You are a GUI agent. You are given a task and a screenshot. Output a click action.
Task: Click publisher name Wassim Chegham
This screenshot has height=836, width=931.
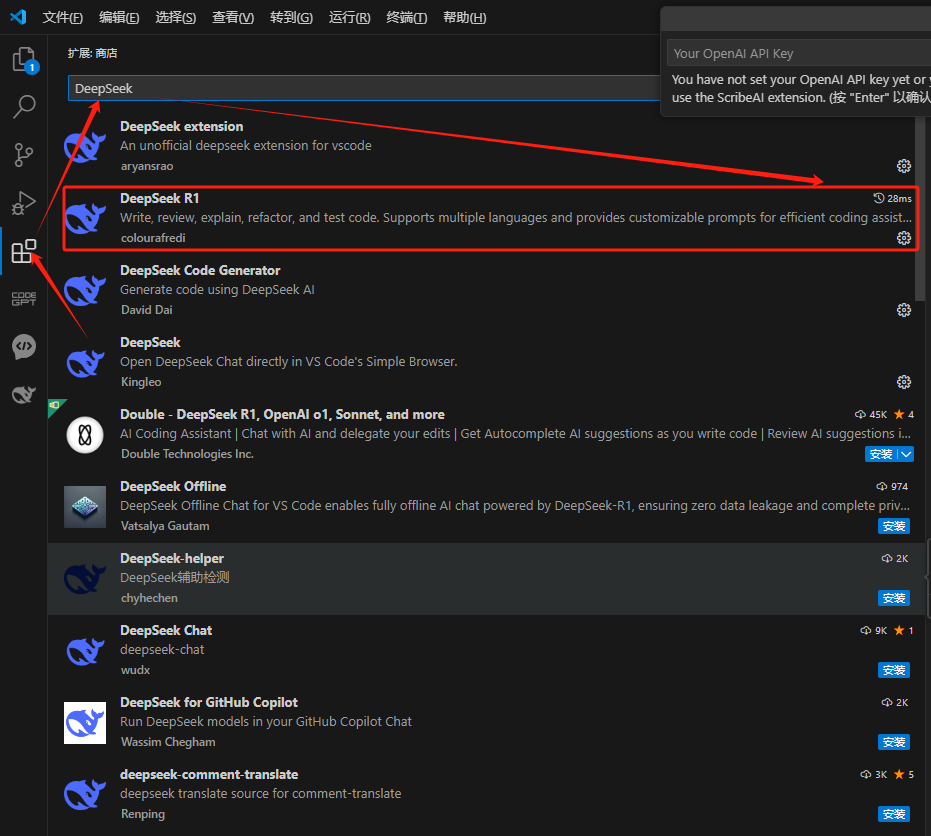pyautogui.click(x=168, y=742)
